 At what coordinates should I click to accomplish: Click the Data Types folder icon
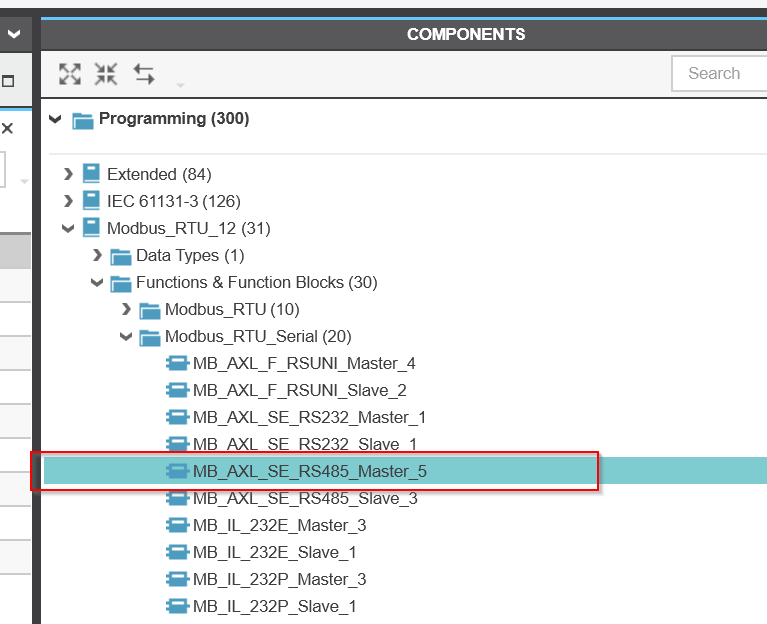coord(120,256)
